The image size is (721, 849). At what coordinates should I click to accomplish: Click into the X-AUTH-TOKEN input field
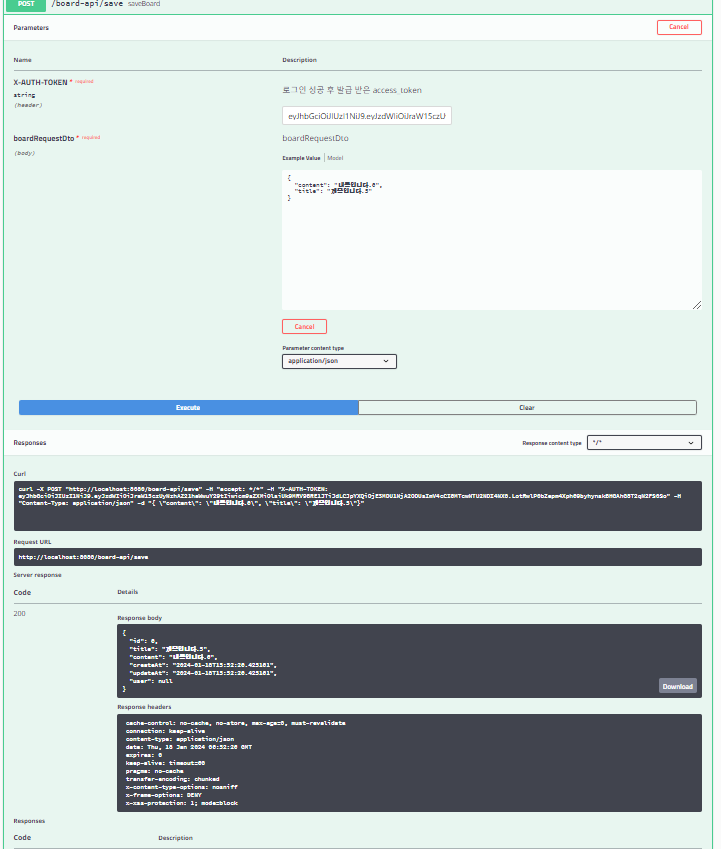(366, 116)
